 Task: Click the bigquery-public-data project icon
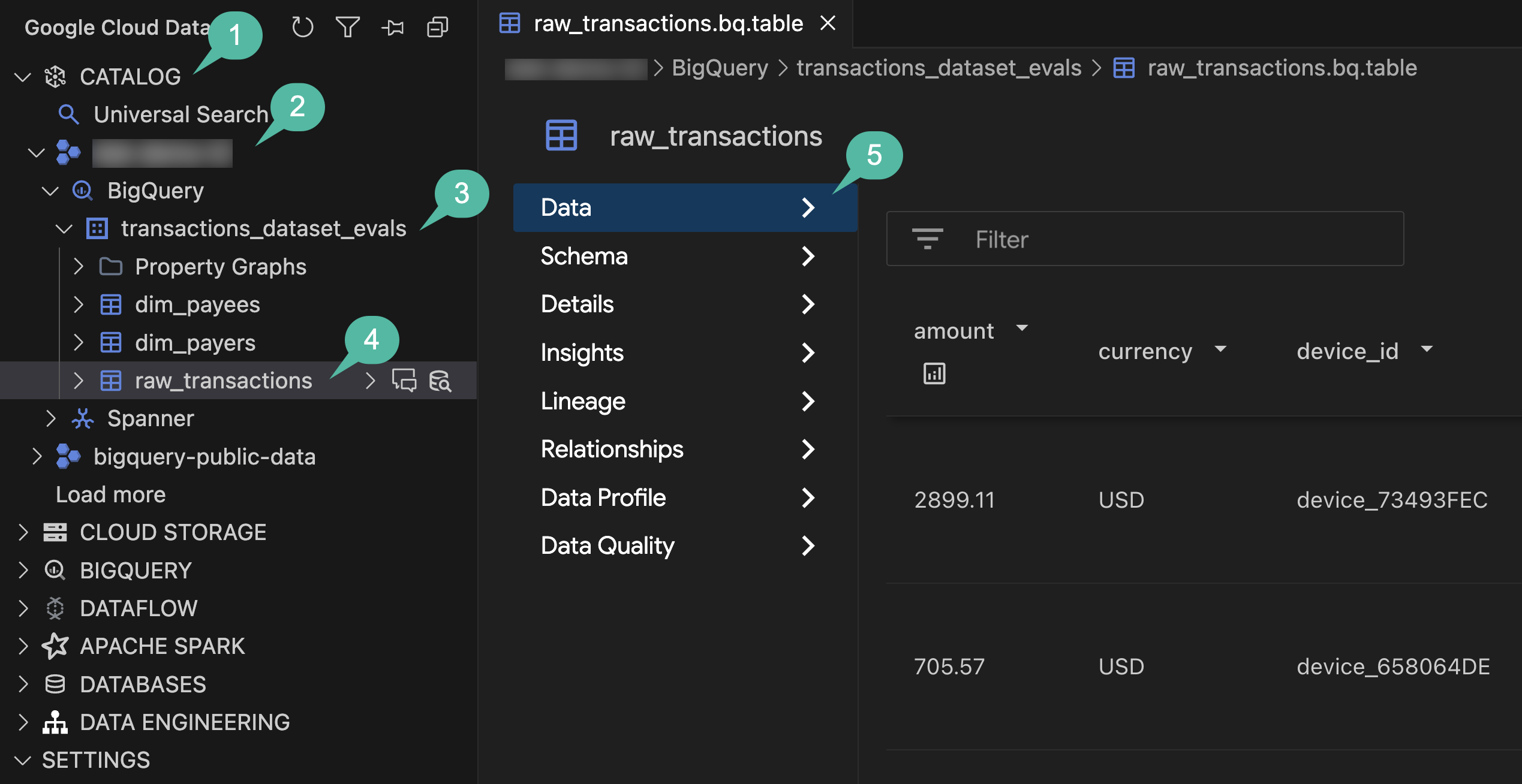tap(68, 457)
